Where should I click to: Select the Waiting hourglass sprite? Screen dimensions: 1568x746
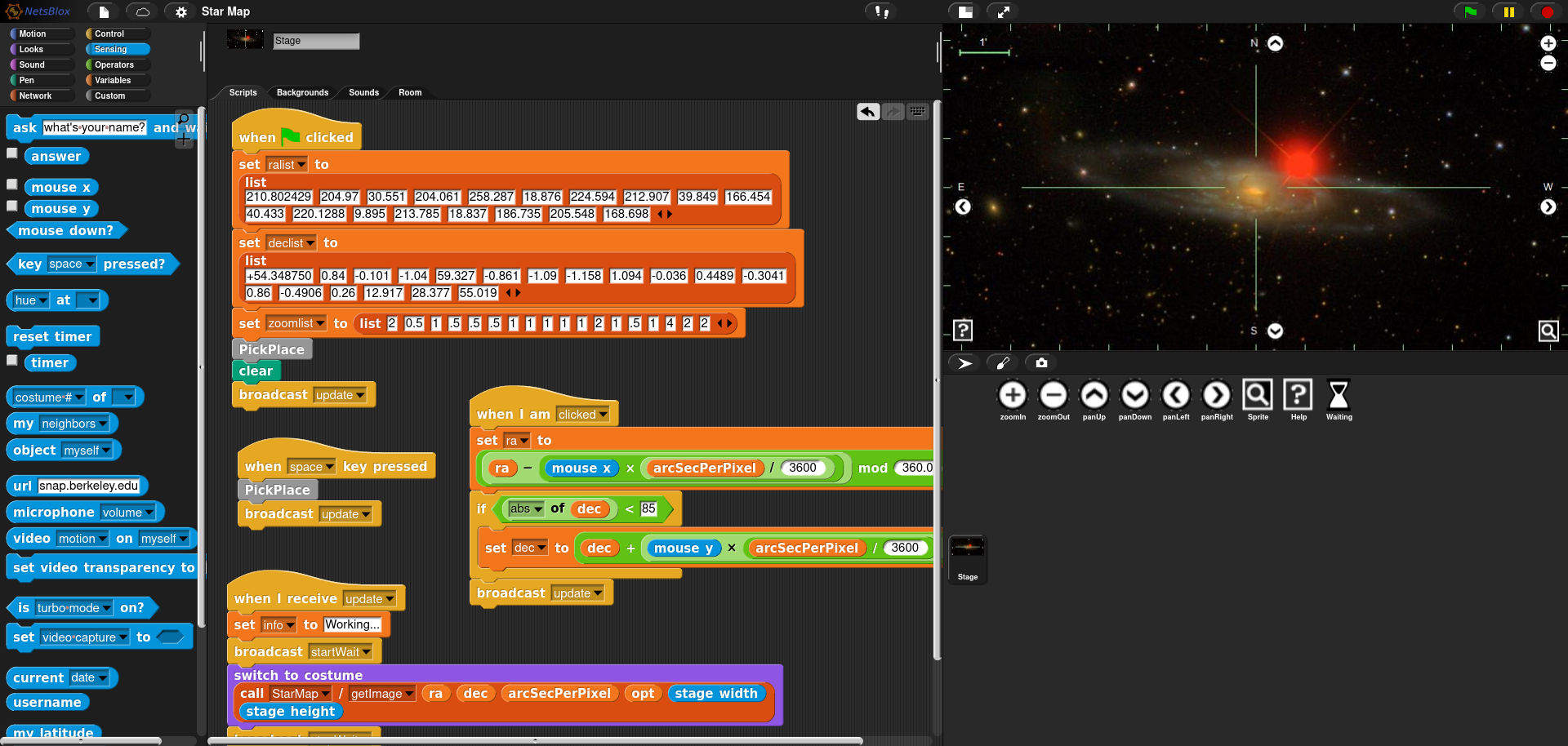[1339, 396]
